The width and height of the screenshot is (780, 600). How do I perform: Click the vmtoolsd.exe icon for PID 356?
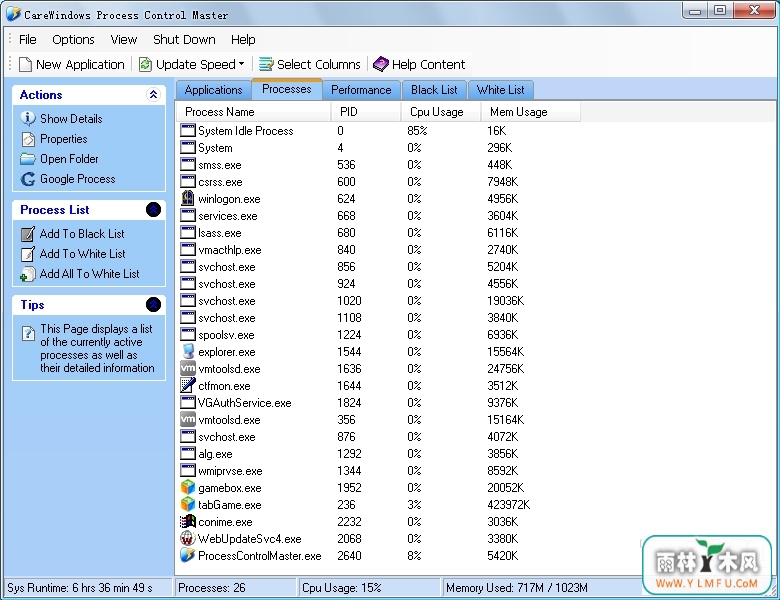coord(188,419)
